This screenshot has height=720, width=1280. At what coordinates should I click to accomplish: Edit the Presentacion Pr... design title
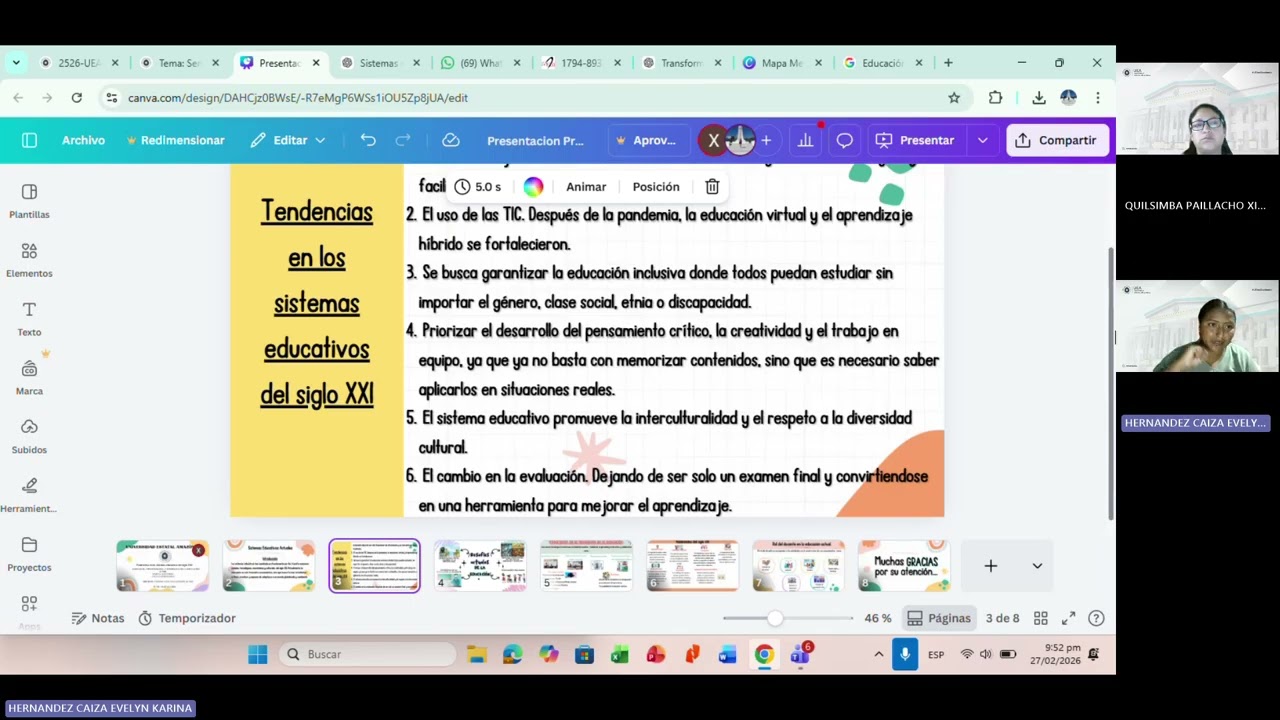click(x=535, y=141)
